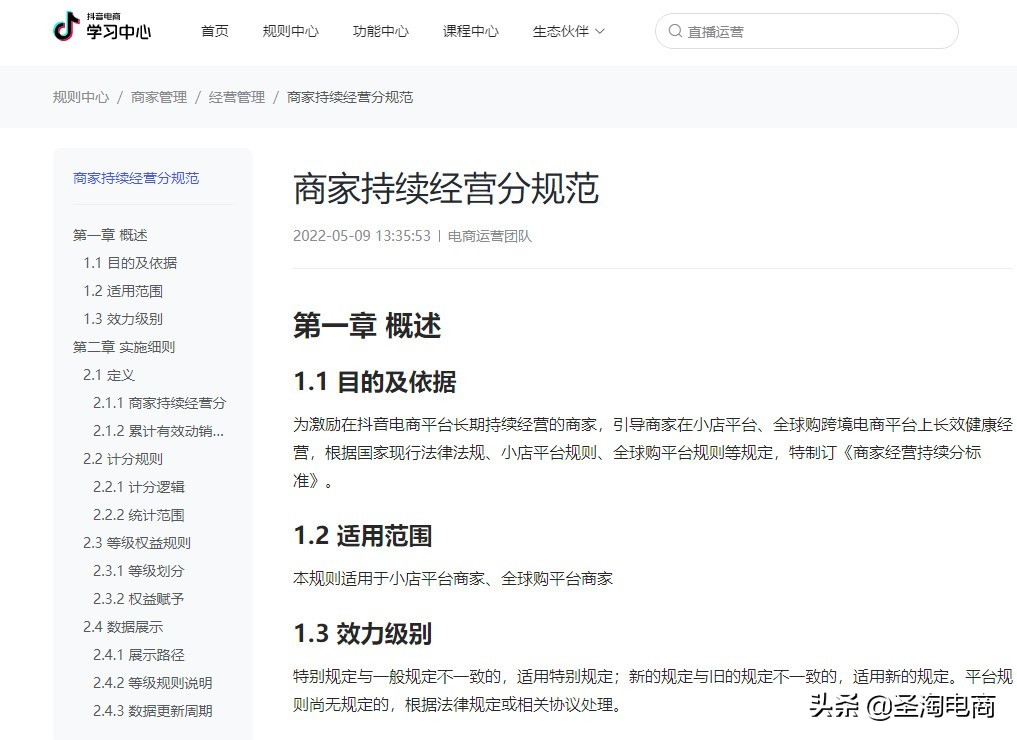Click the author name 电商运营团队

[490, 236]
